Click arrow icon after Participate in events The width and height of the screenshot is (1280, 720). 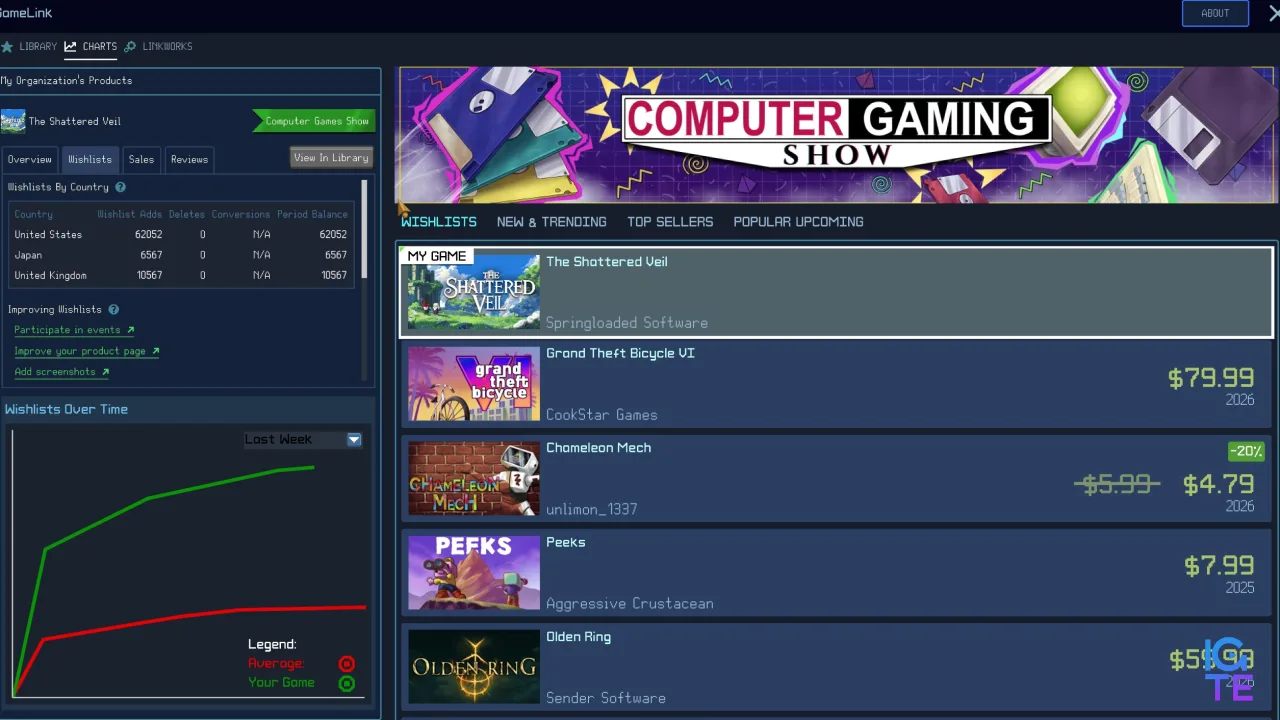(x=130, y=330)
